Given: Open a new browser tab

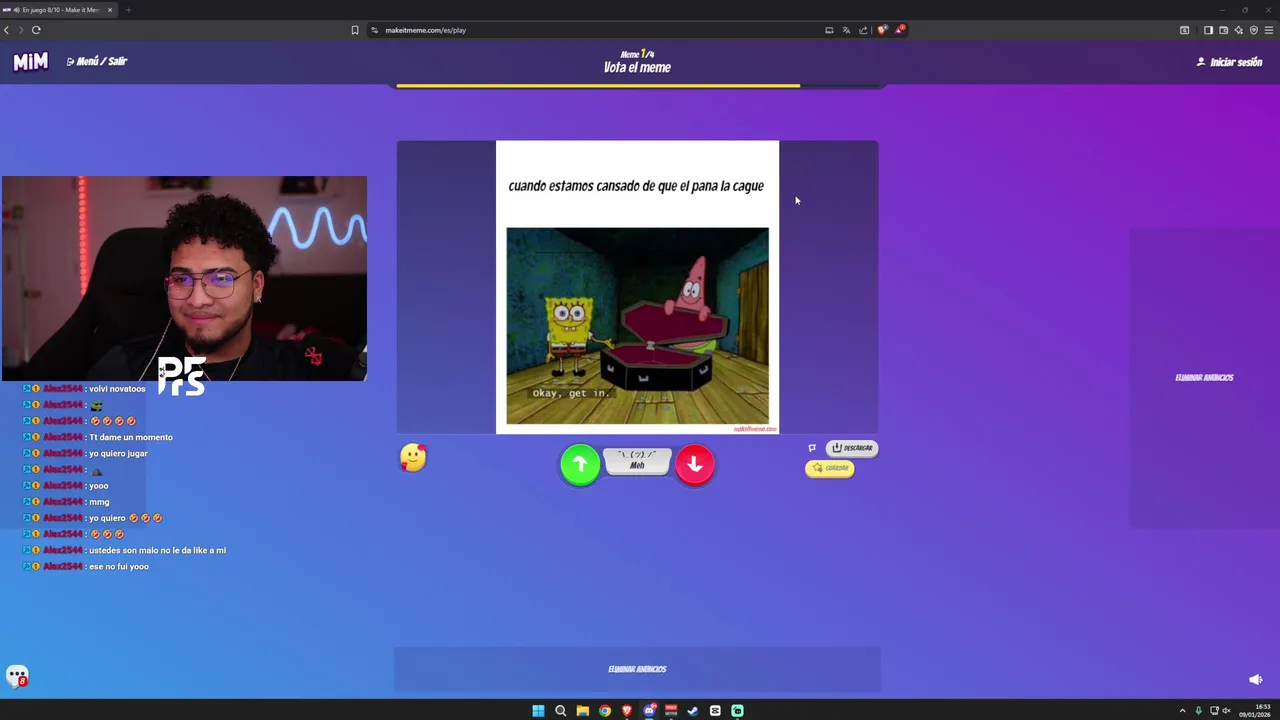Looking at the screenshot, I should pos(128,10).
